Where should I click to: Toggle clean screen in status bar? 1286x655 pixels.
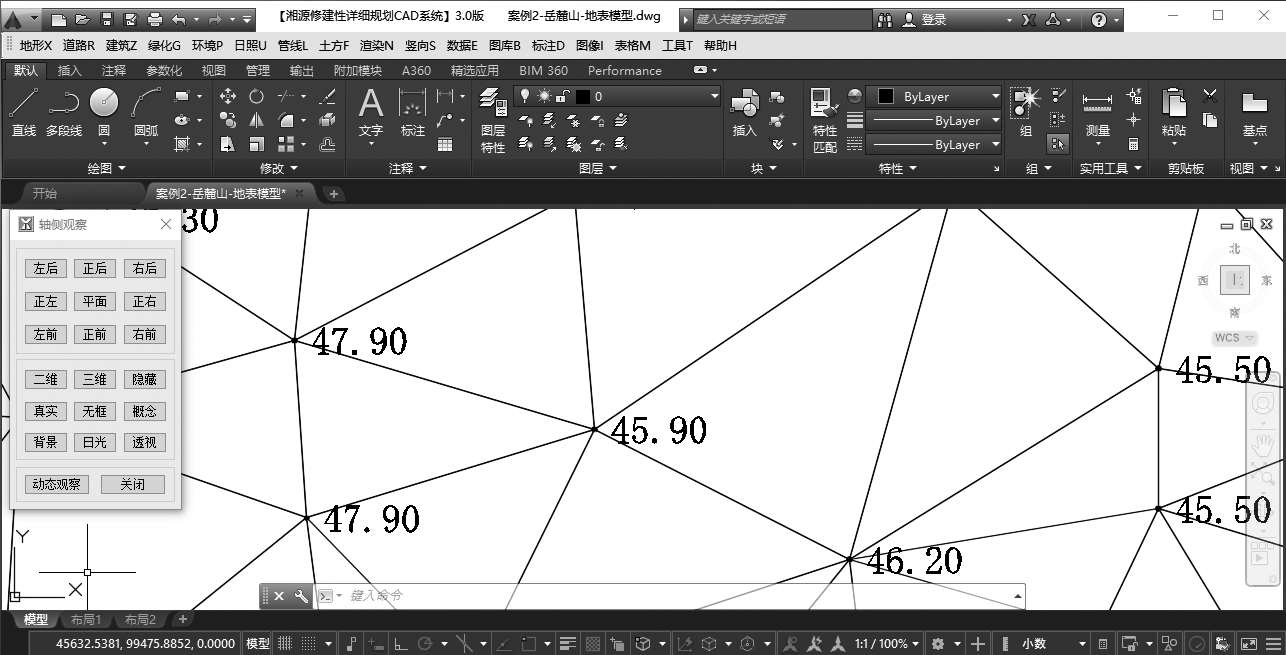click(x=1249, y=643)
